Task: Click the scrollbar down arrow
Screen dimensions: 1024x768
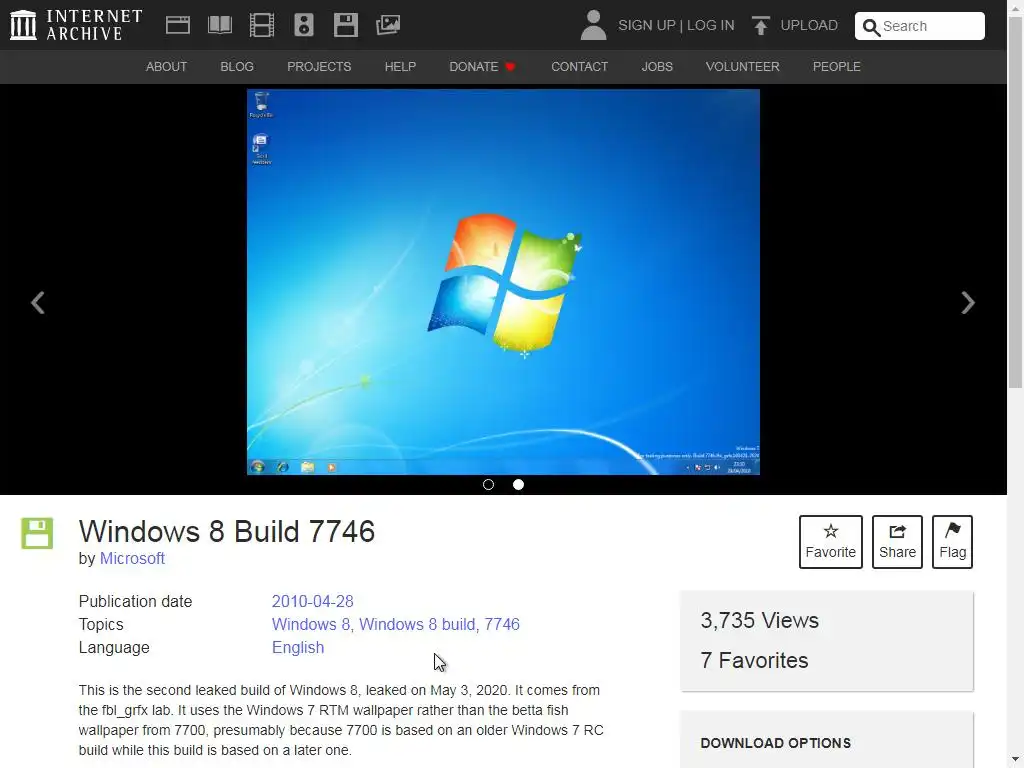Action: click(1016, 760)
